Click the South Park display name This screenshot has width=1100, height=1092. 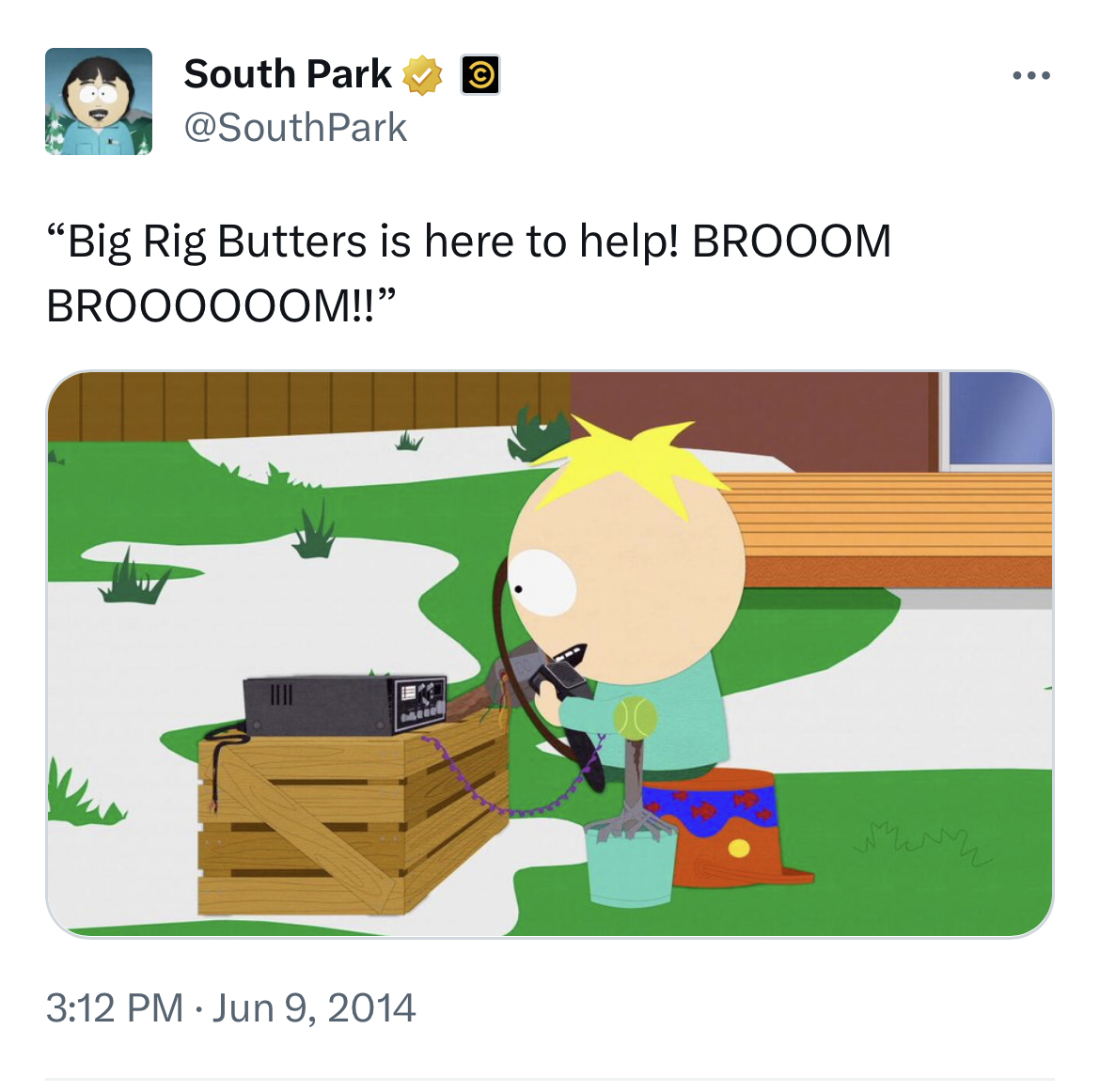pyautogui.click(x=288, y=74)
